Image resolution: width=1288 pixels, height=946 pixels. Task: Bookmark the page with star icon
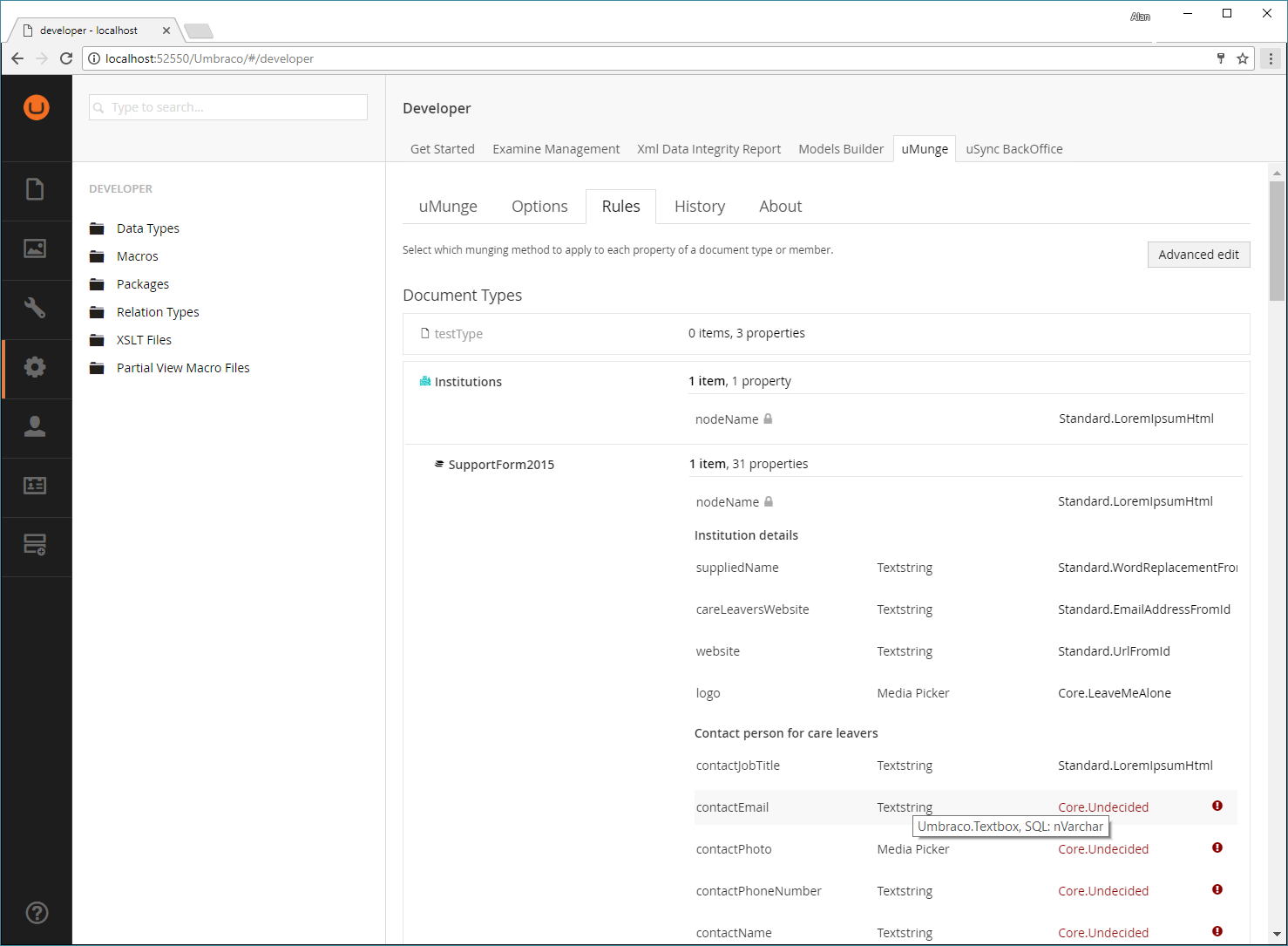point(1243,58)
